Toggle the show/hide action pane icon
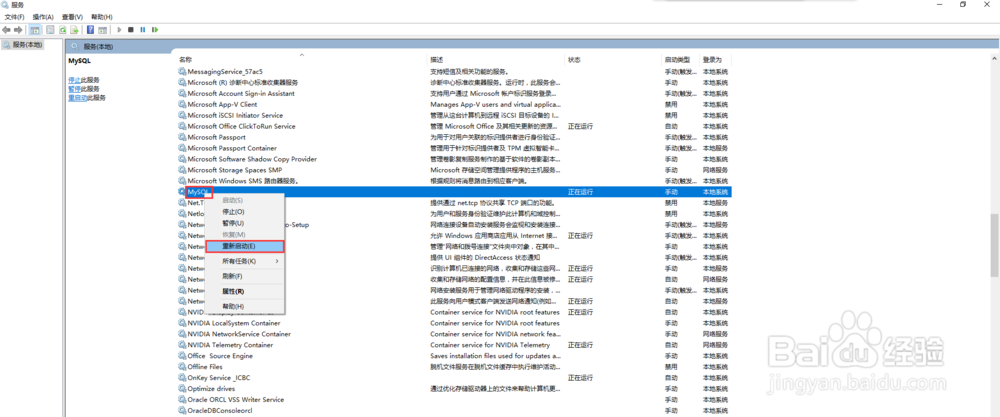The image size is (1000, 417). click(x=102, y=29)
